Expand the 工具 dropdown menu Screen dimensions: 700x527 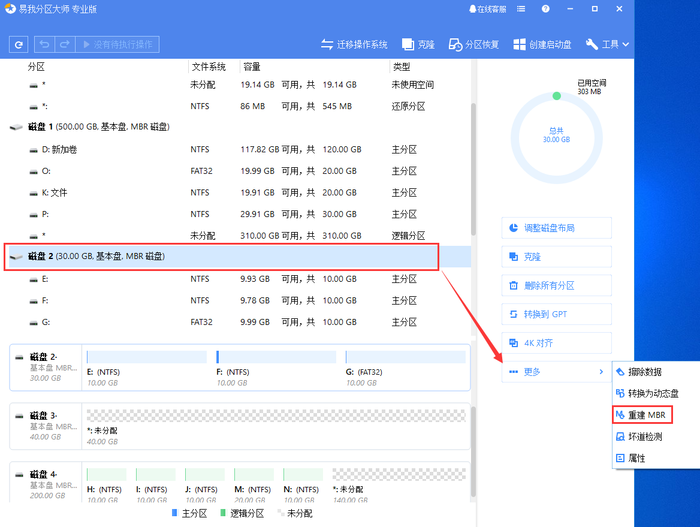point(608,45)
